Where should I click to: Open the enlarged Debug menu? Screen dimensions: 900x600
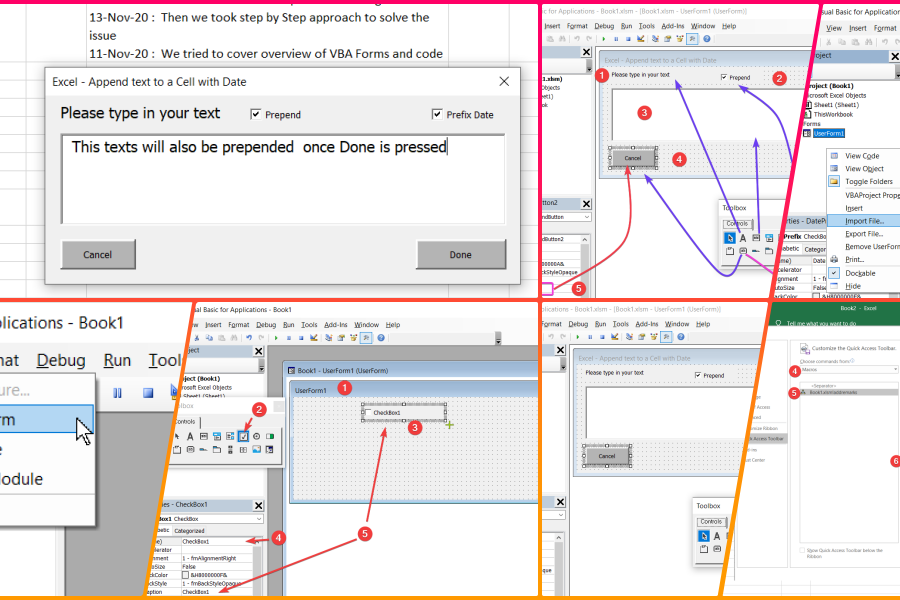[61, 360]
